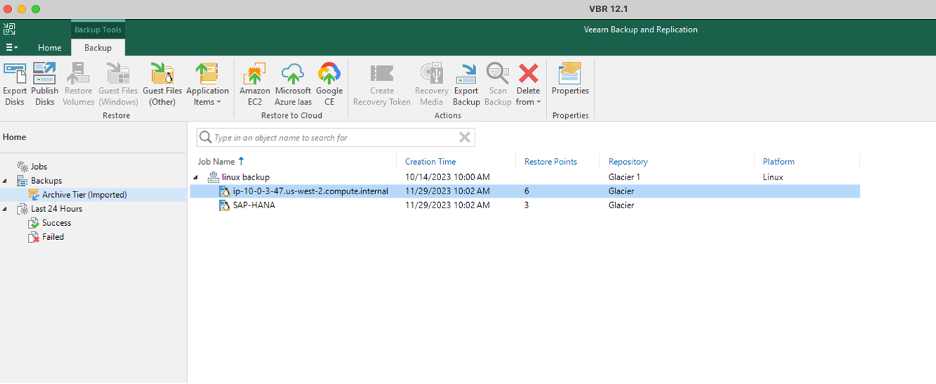This screenshot has width=936, height=384.
Task: Select the SAP-HANA backup row
Action: pos(525,205)
